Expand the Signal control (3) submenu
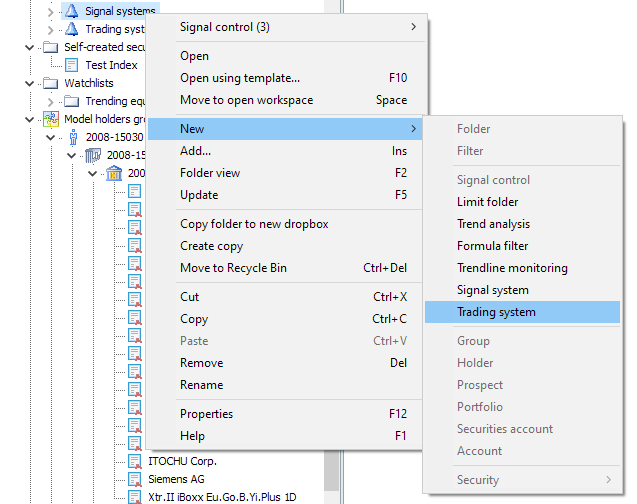637x504 pixels. 413,27
